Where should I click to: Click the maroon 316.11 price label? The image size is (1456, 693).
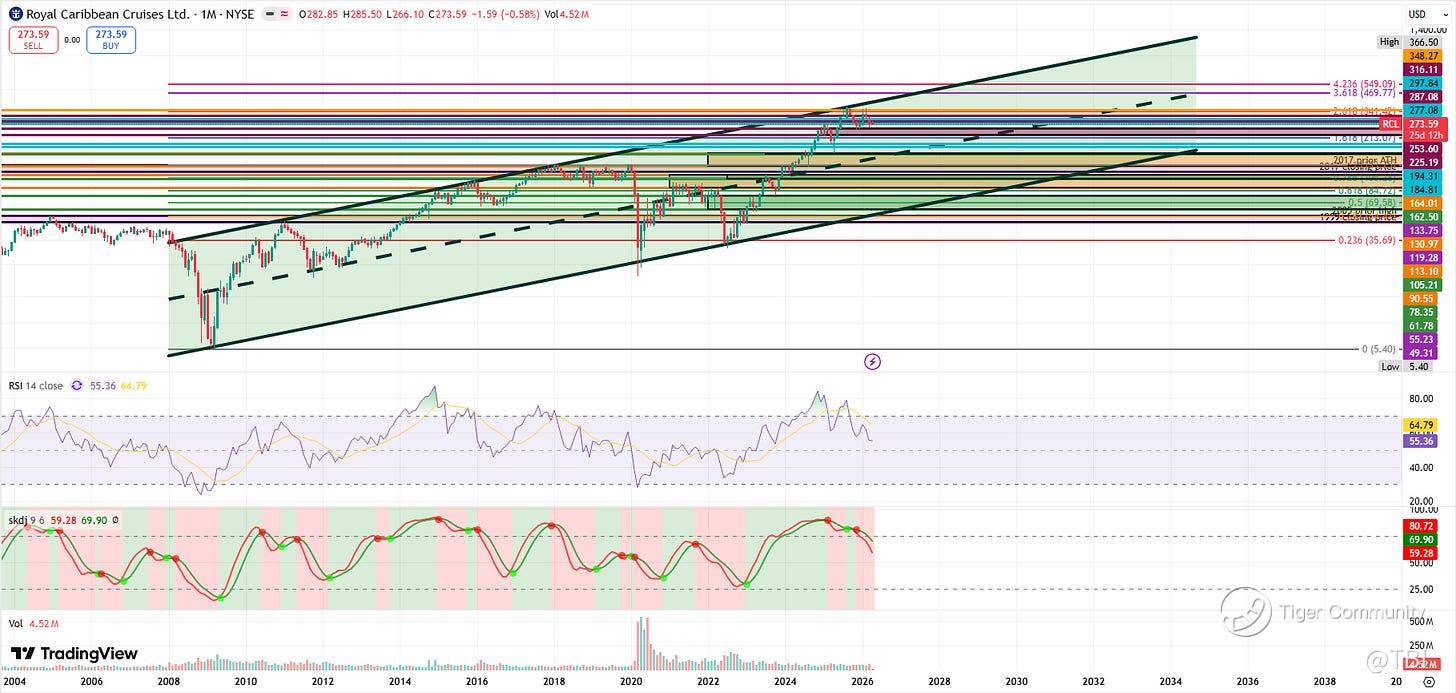point(1422,69)
